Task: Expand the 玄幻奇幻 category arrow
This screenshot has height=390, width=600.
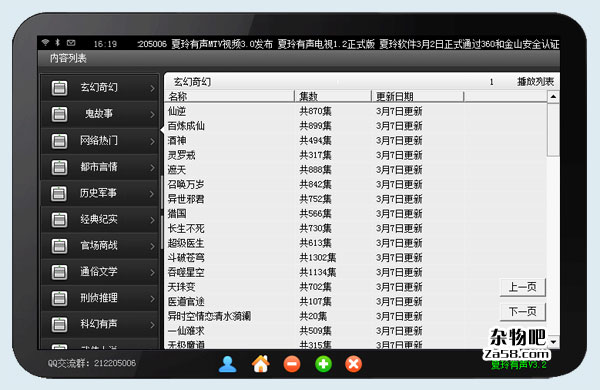Action: (x=152, y=88)
